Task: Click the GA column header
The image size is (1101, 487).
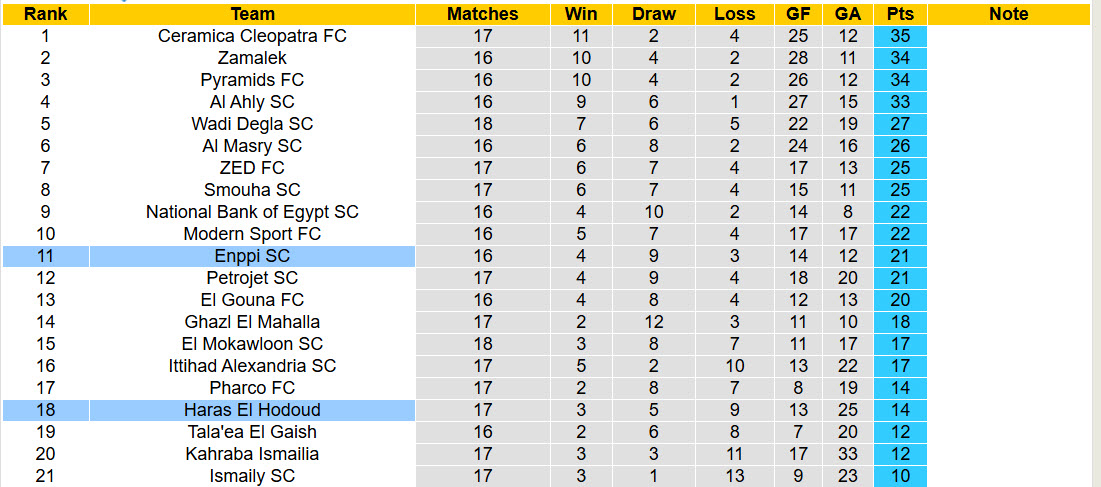Action: 848,14
